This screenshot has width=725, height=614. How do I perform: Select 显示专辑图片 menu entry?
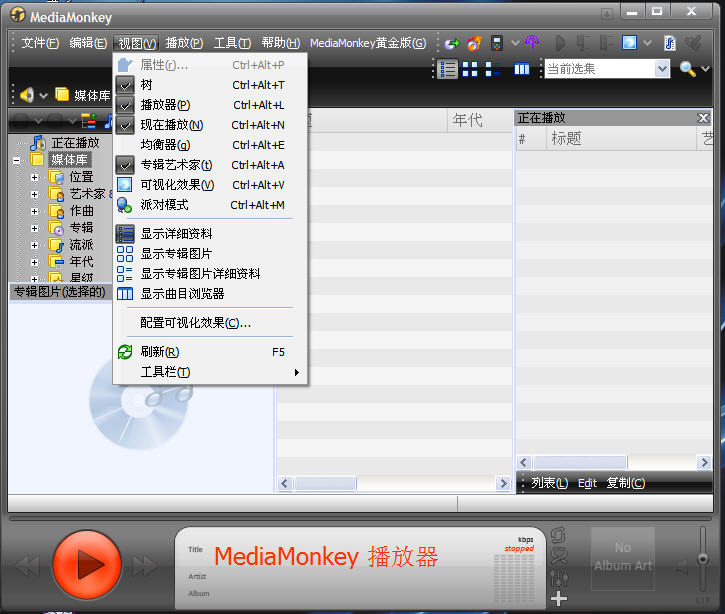click(x=210, y=254)
